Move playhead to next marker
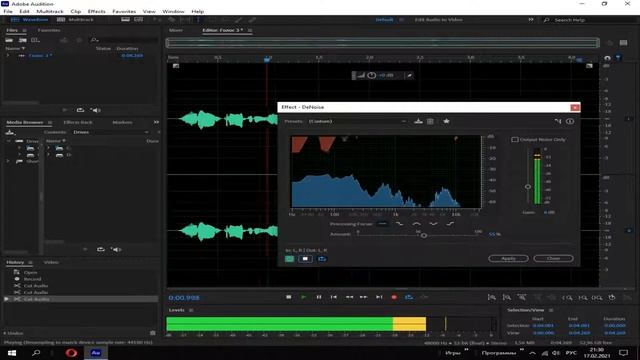The width and height of the screenshot is (640, 360). (379, 297)
